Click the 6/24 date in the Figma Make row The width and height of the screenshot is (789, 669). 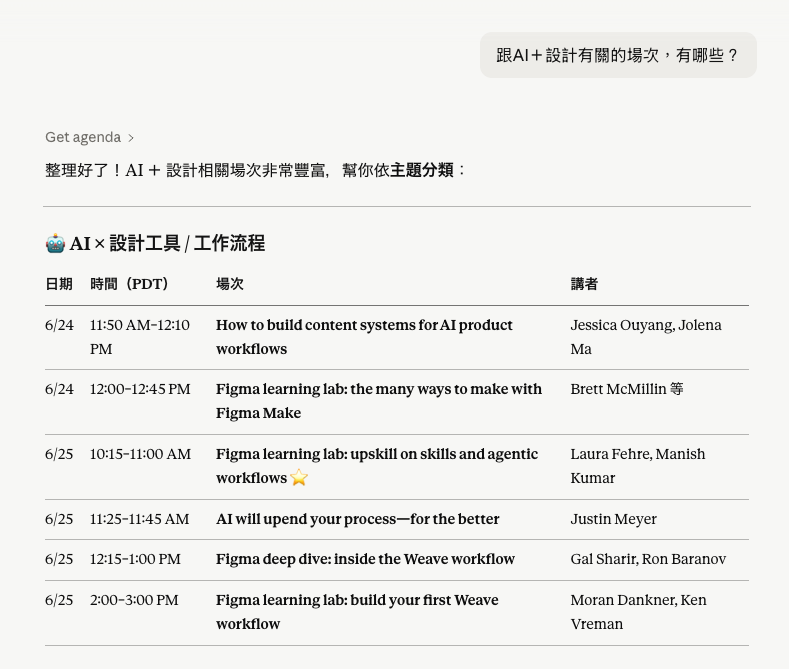[59, 389]
